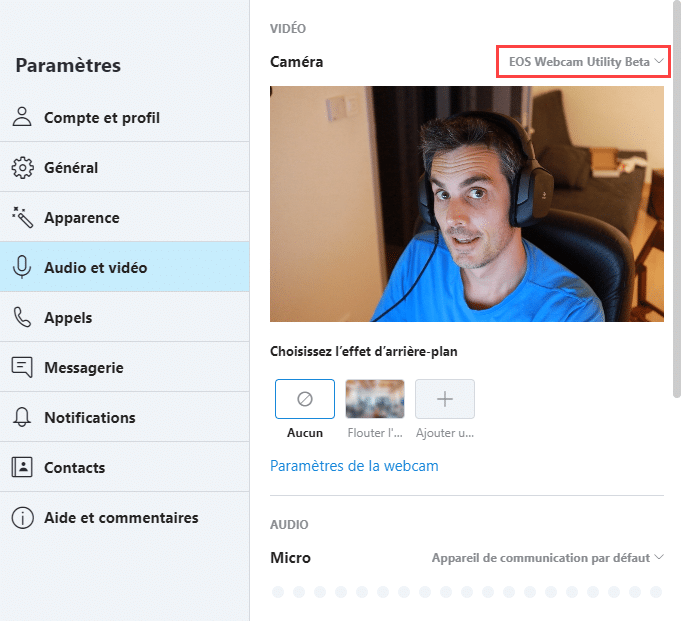Open the Apparence settings section
The image size is (684, 621).
tap(124, 217)
